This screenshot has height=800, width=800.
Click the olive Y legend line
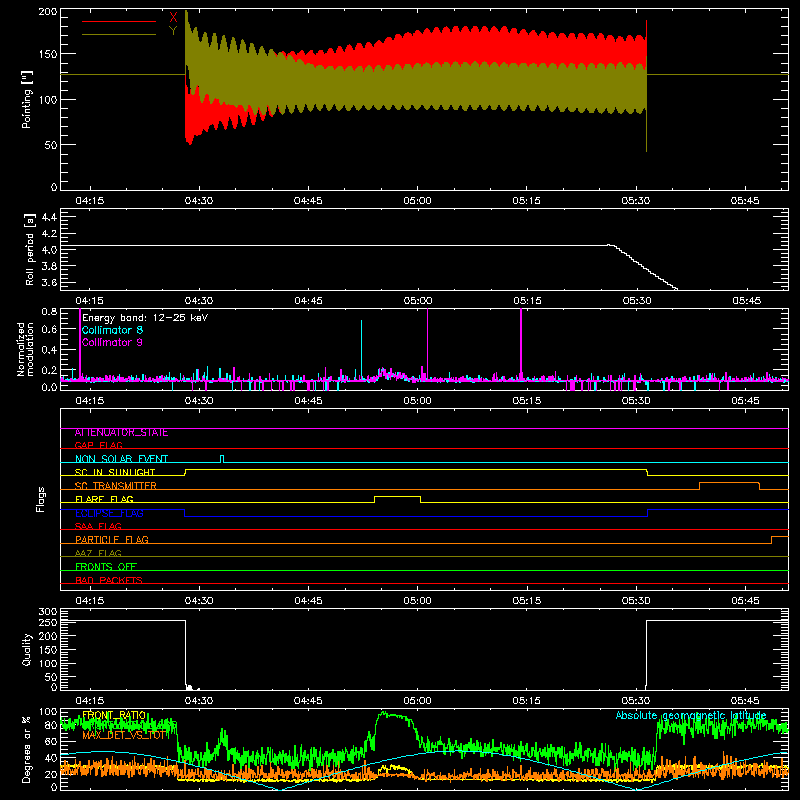click(119, 35)
